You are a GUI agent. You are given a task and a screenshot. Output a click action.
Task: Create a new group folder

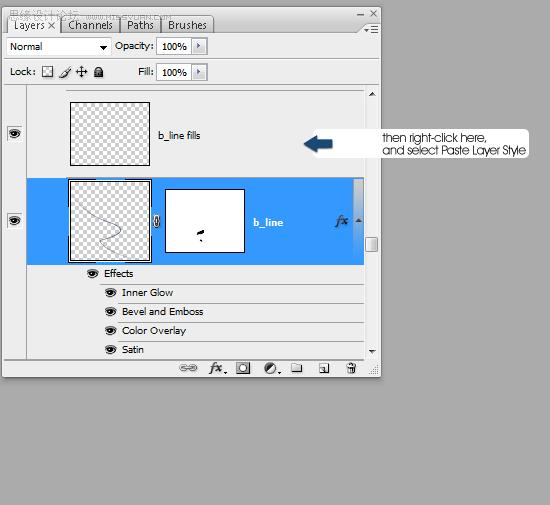(296, 368)
